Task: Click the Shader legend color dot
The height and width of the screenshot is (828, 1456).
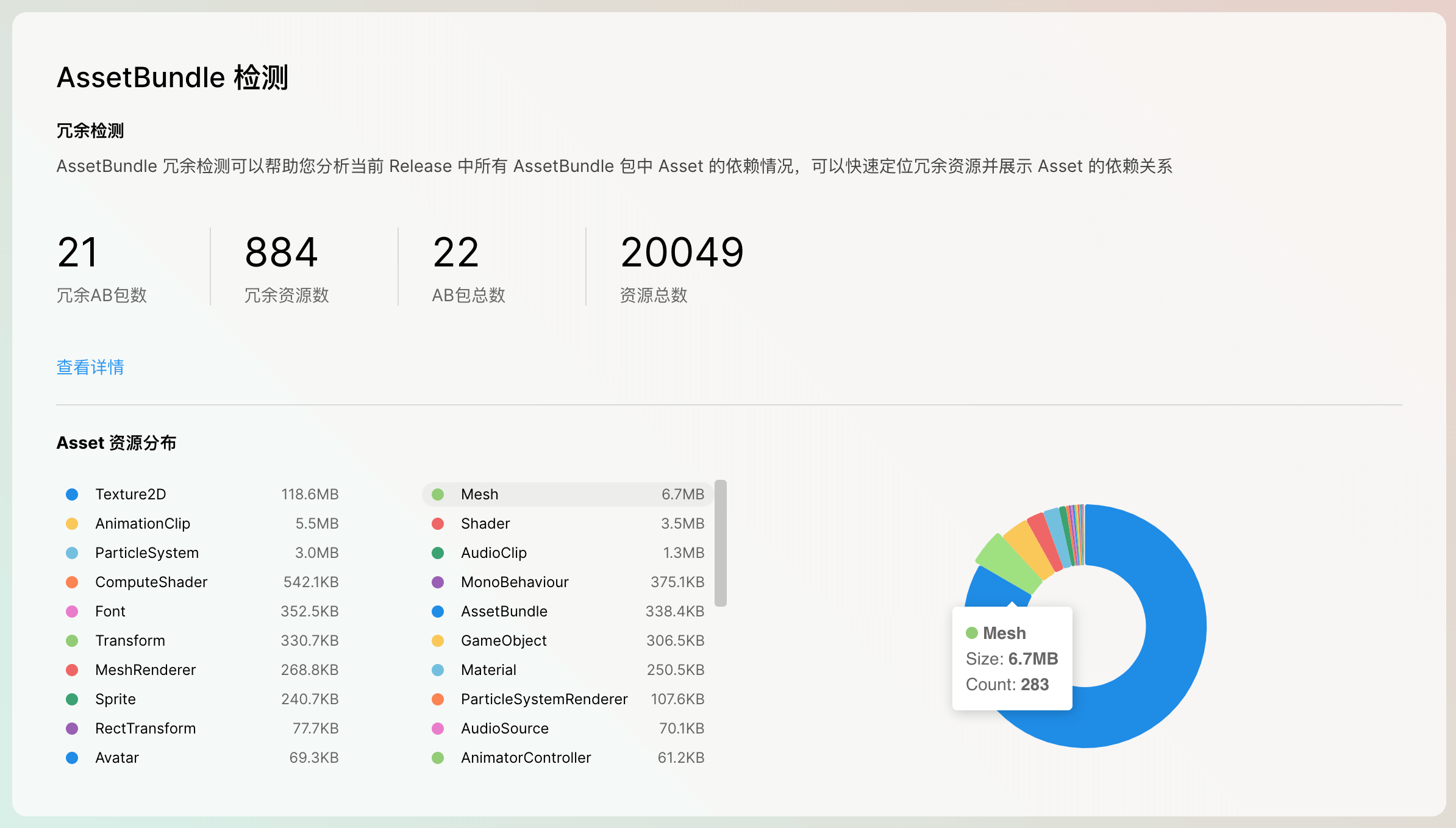Action: [x=438, y=523]
